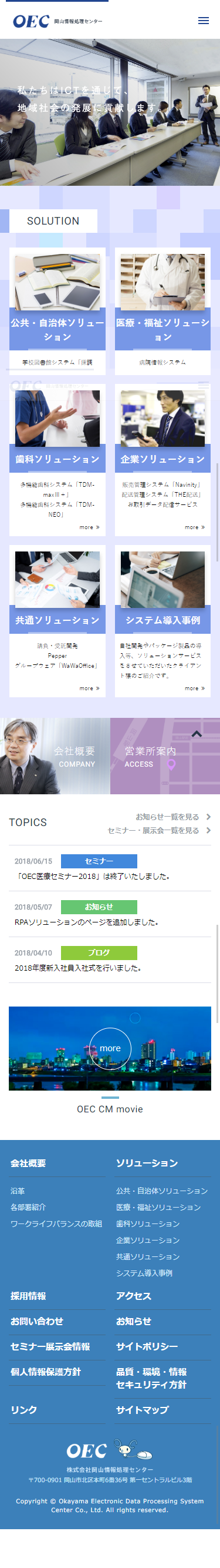Open the footer OEC logo
The height and width of the screenshot is (1568, 220).
point(86,1451)
